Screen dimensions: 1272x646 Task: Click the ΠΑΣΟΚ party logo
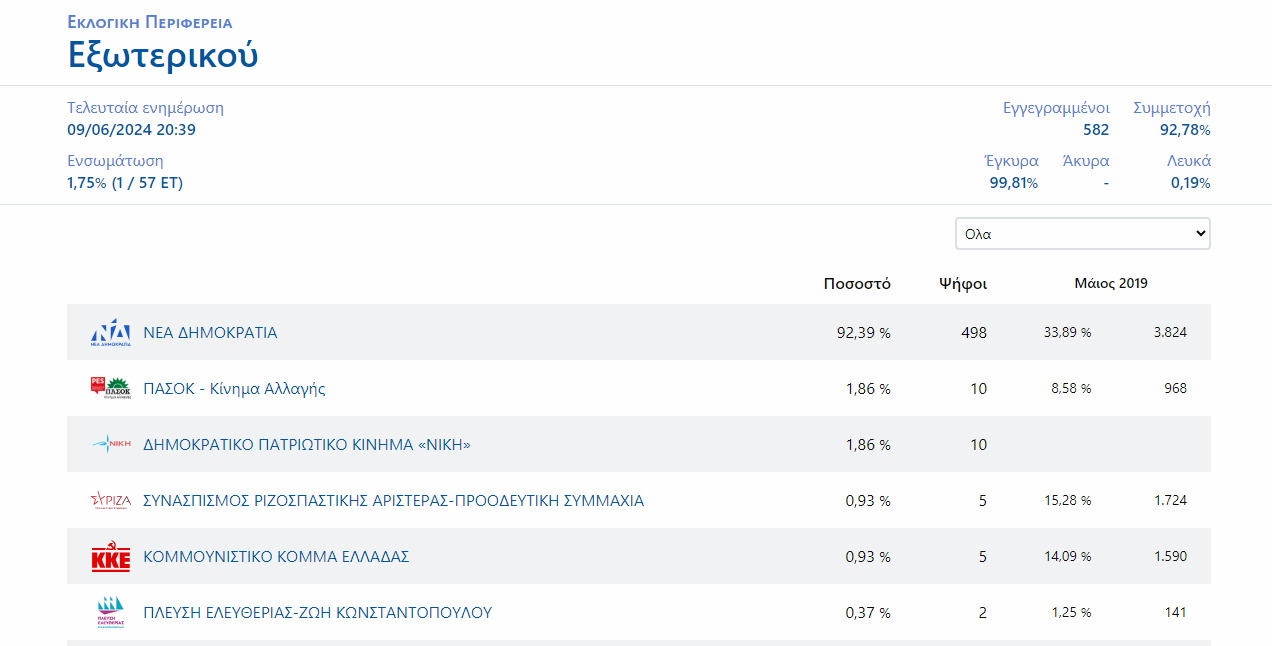click(111, 388)
